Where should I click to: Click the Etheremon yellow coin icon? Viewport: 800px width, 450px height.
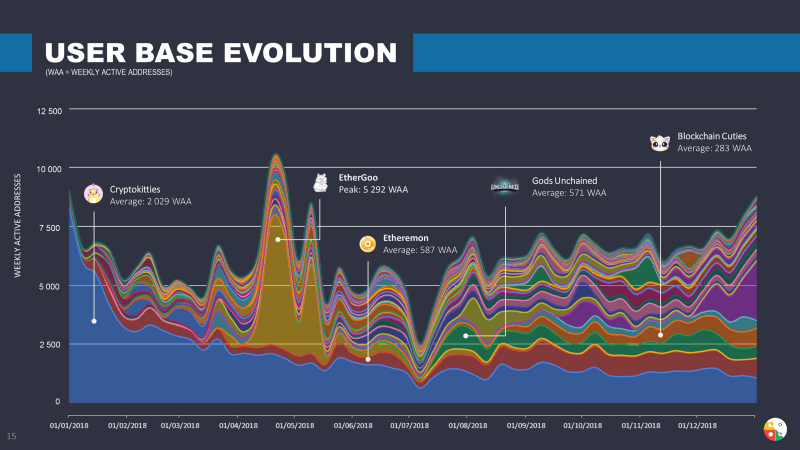tap(368, 243)
